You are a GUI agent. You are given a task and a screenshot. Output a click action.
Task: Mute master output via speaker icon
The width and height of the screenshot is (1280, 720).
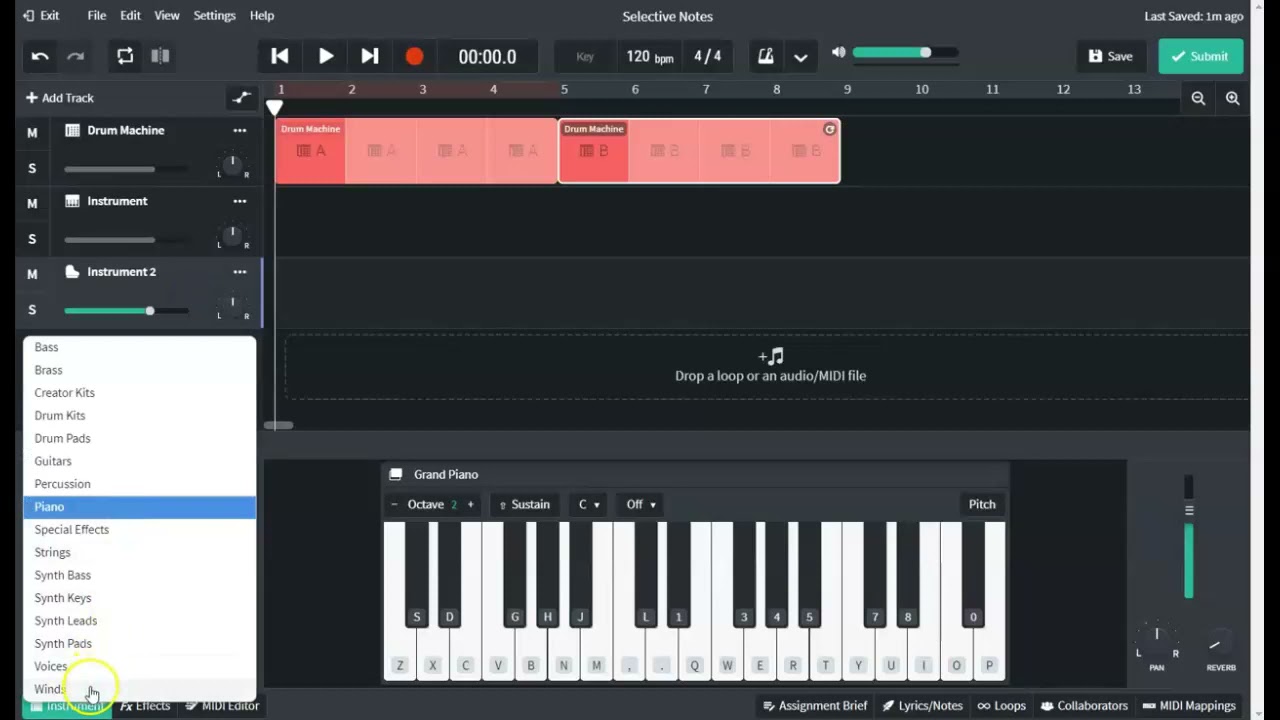pos(839,52)
